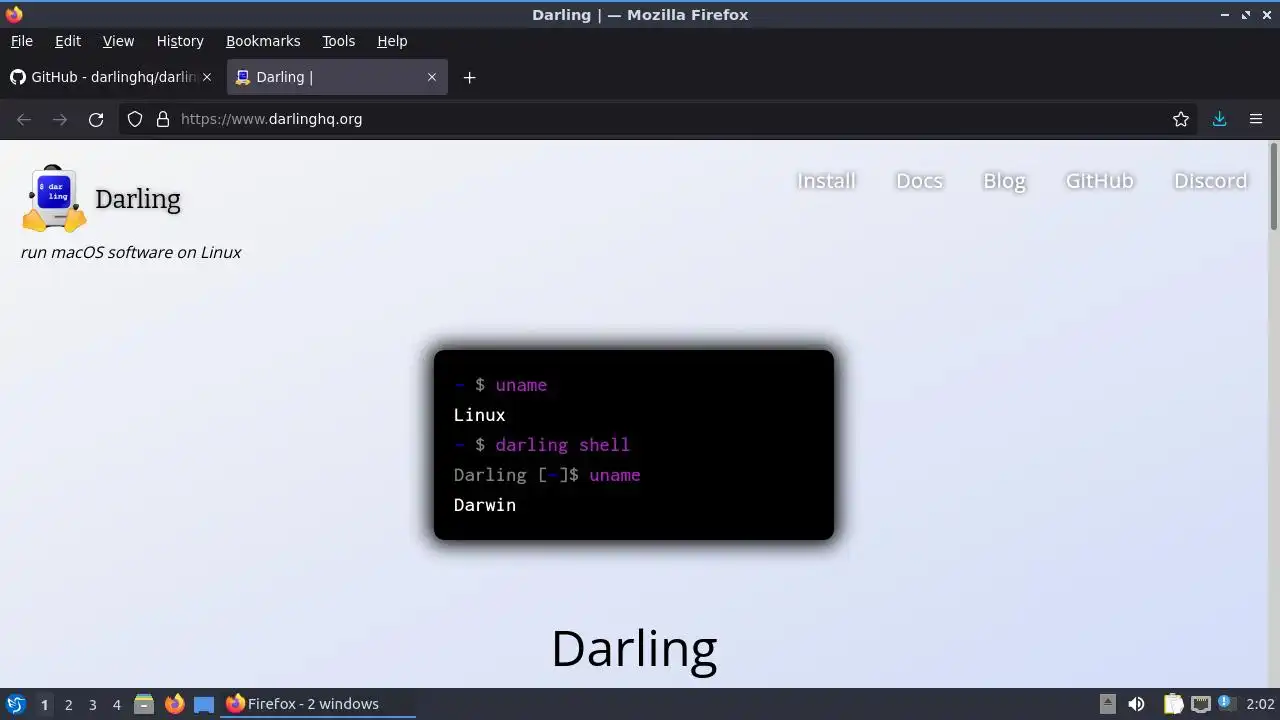The width and height of the screenshot is (1280, 720).
Task: Click the 'Darwin' output text
Action: click(485, 505)
